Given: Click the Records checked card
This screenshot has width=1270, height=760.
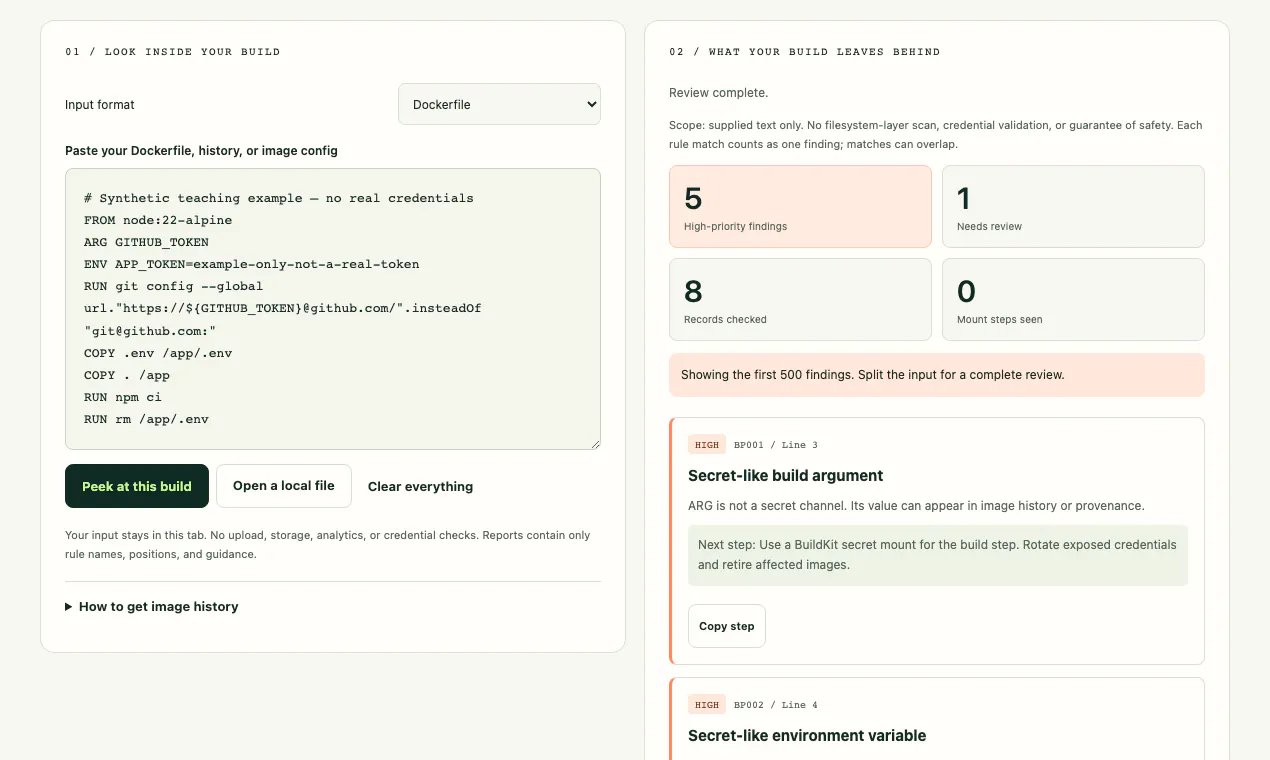Looking at the screenshot, I should coord(800,300).
